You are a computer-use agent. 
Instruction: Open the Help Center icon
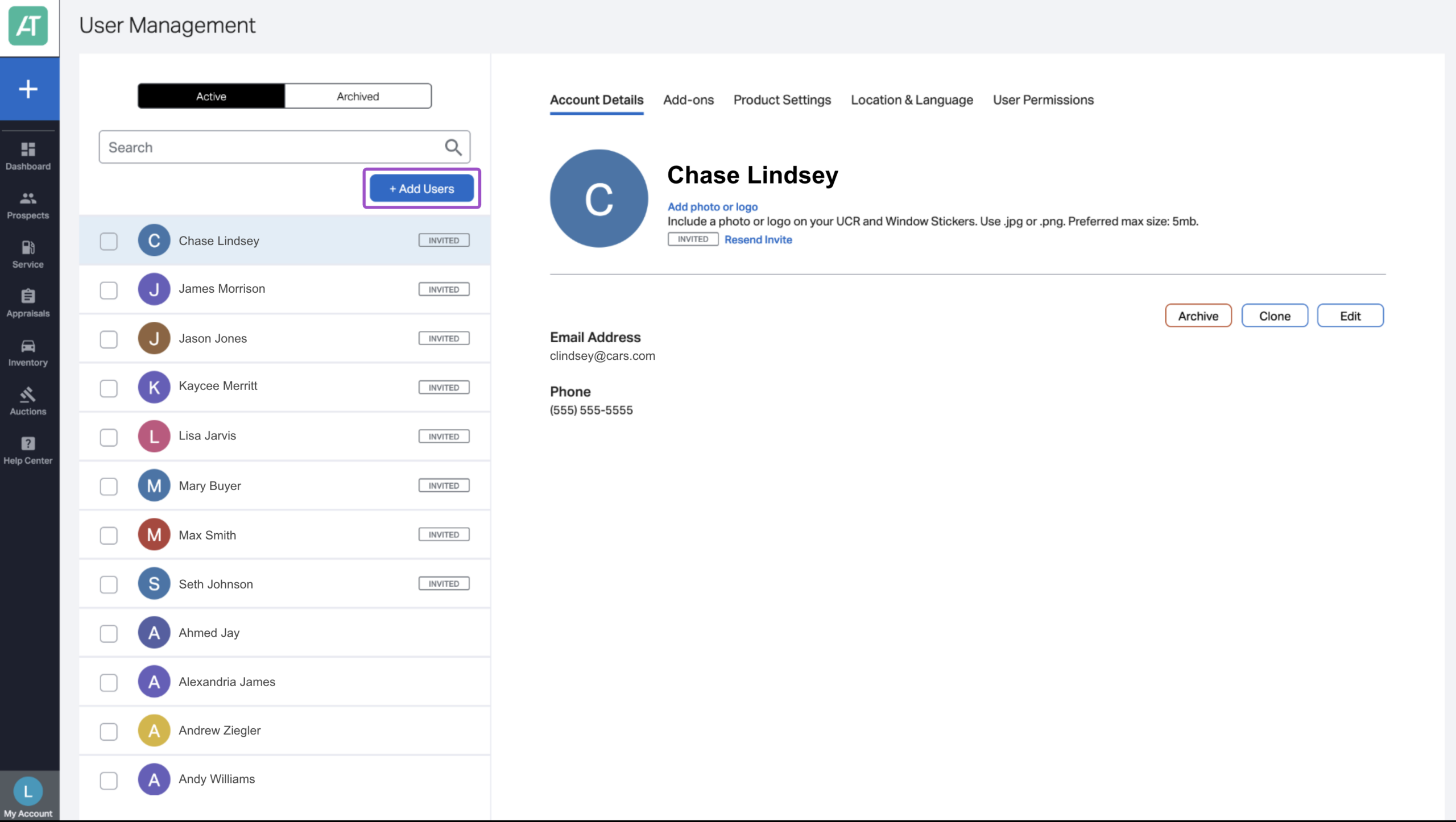point(28,443)
